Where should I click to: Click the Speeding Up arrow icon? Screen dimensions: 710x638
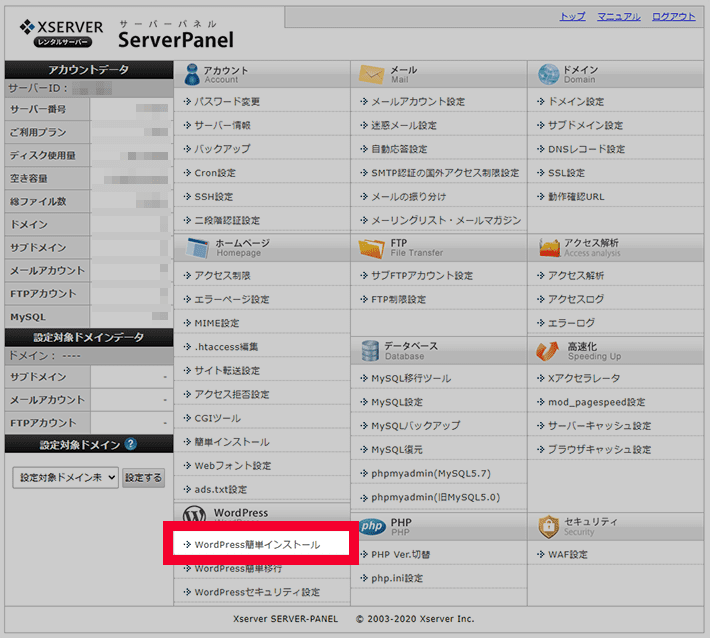(547, 351)
